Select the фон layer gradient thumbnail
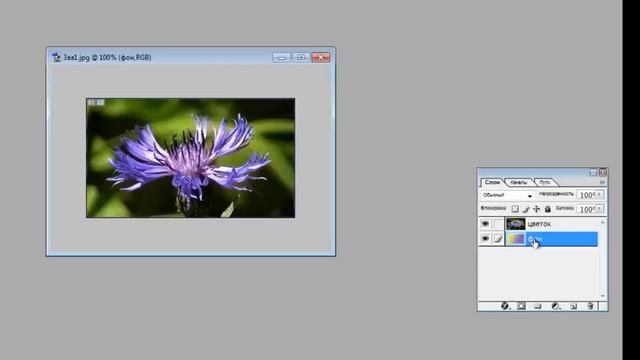The width and height of the screenshot is (640, 360). tap(516, 239)
